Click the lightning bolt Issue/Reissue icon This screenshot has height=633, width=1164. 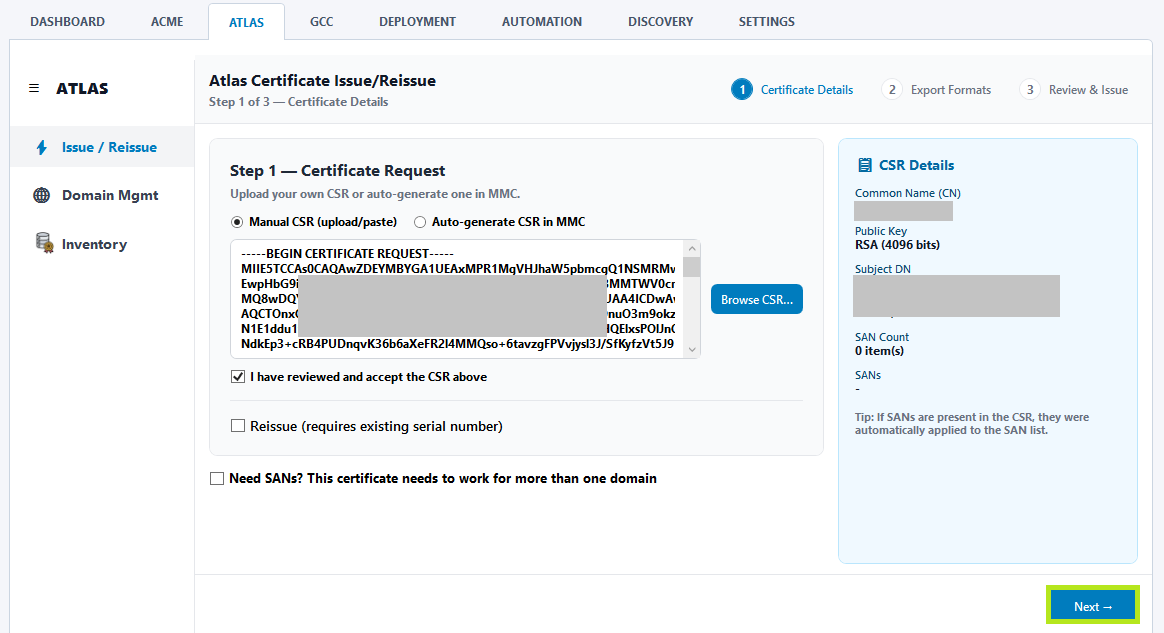[42, 147]
